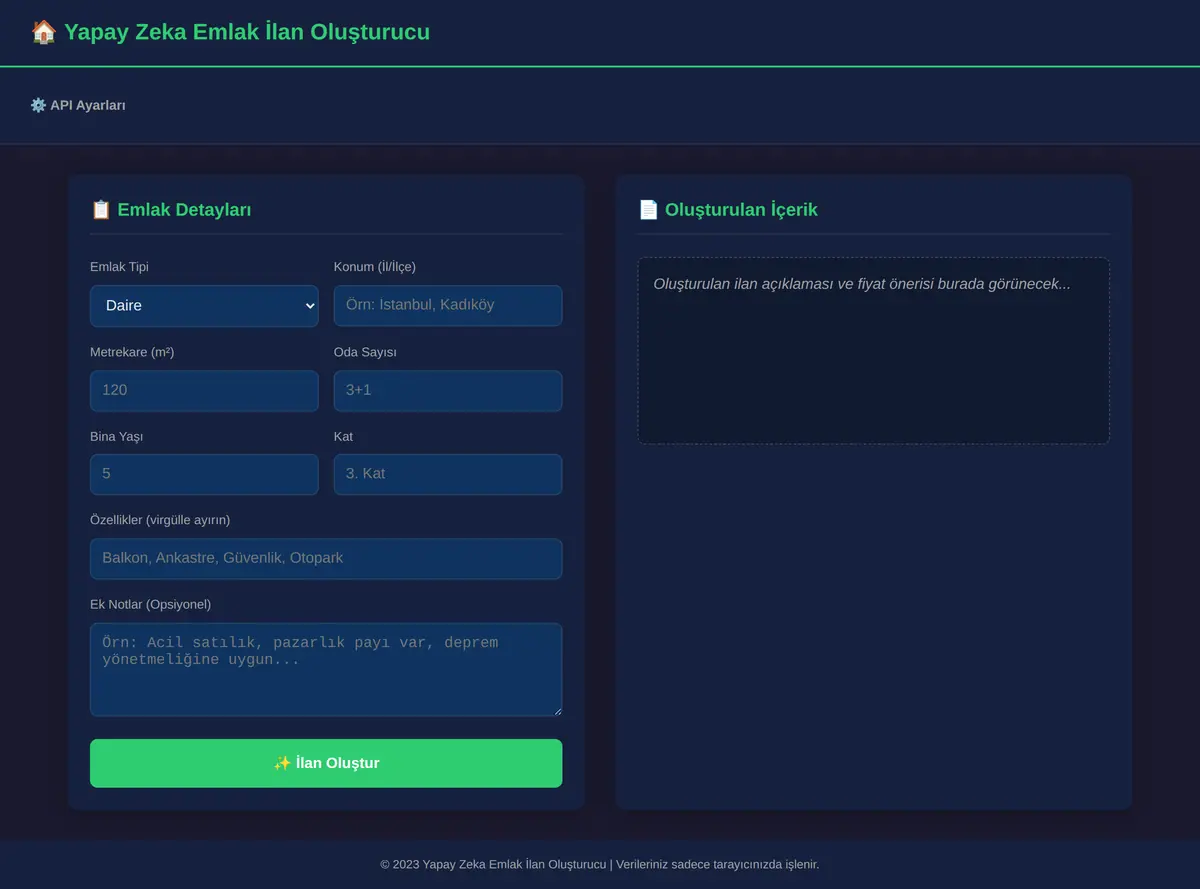Image resolution: width=1200 pixels, height=889 pixels.
Task: Click the house icon in the header
Action: tap(43, 32)
